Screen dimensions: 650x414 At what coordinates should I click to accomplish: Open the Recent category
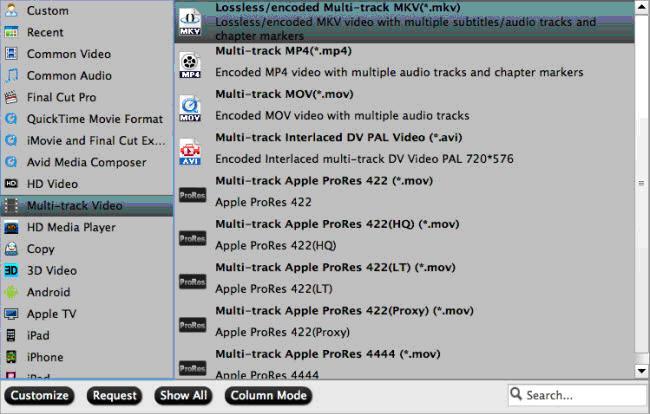87,32
